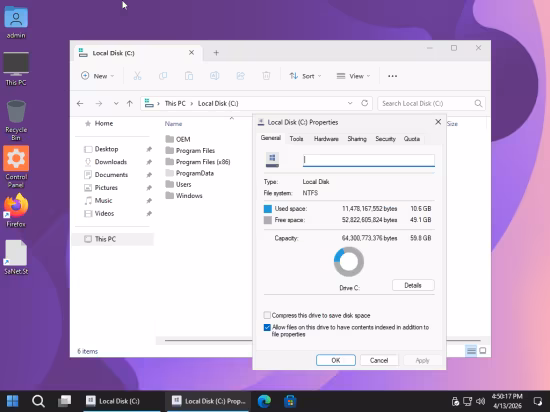This screenshot has height=412, width=550.
Task: Select the Users folder
Action: (179, 184)
